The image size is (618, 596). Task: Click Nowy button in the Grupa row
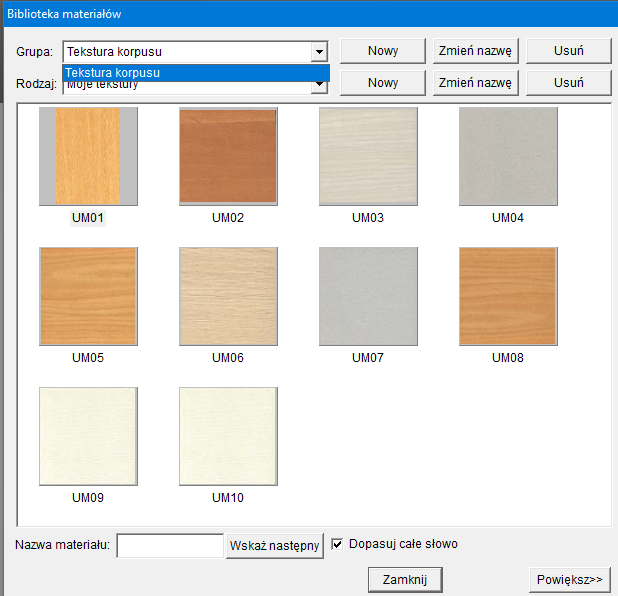point(383,51)
